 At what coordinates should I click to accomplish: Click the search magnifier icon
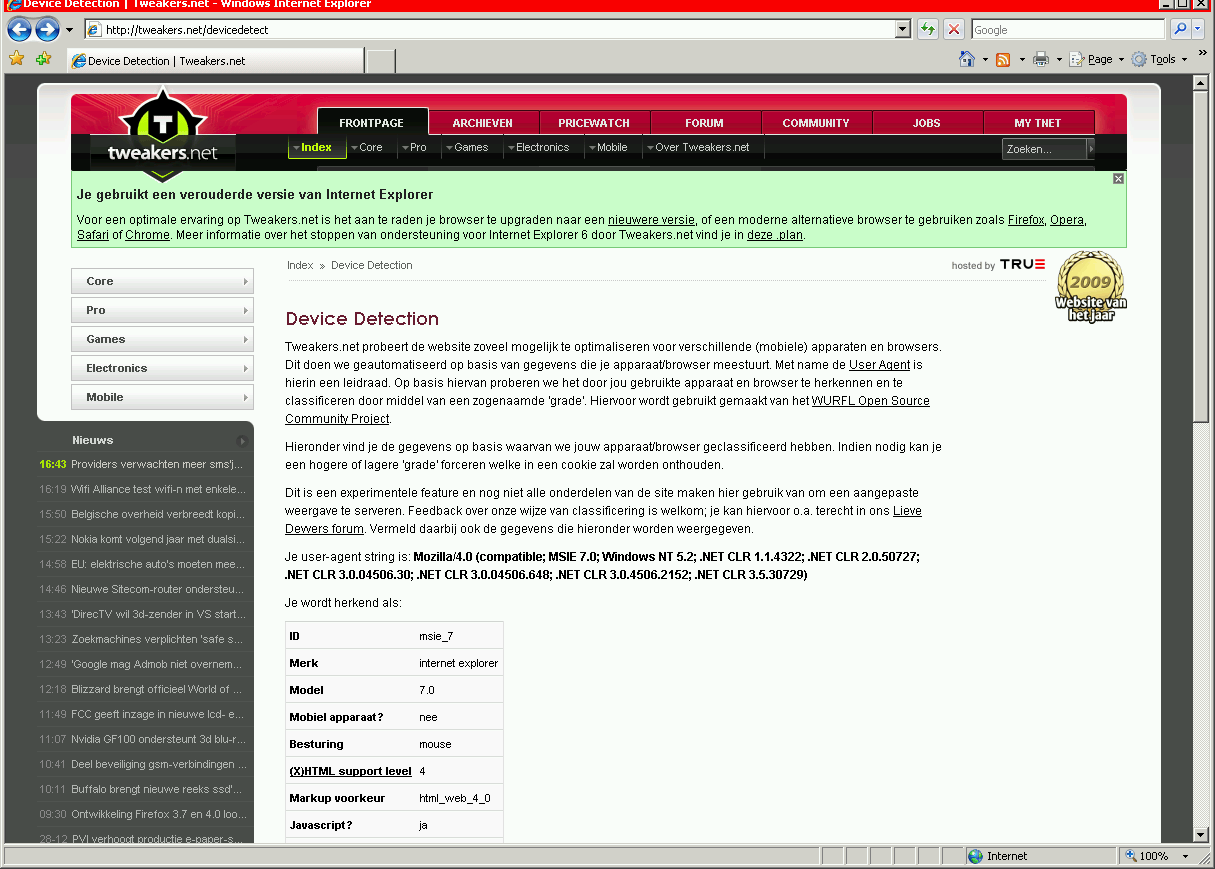point(1180,30)
